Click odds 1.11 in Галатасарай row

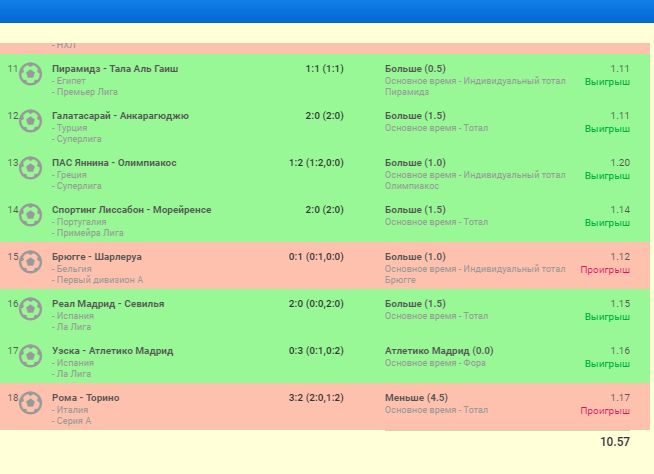click(620, 116)
